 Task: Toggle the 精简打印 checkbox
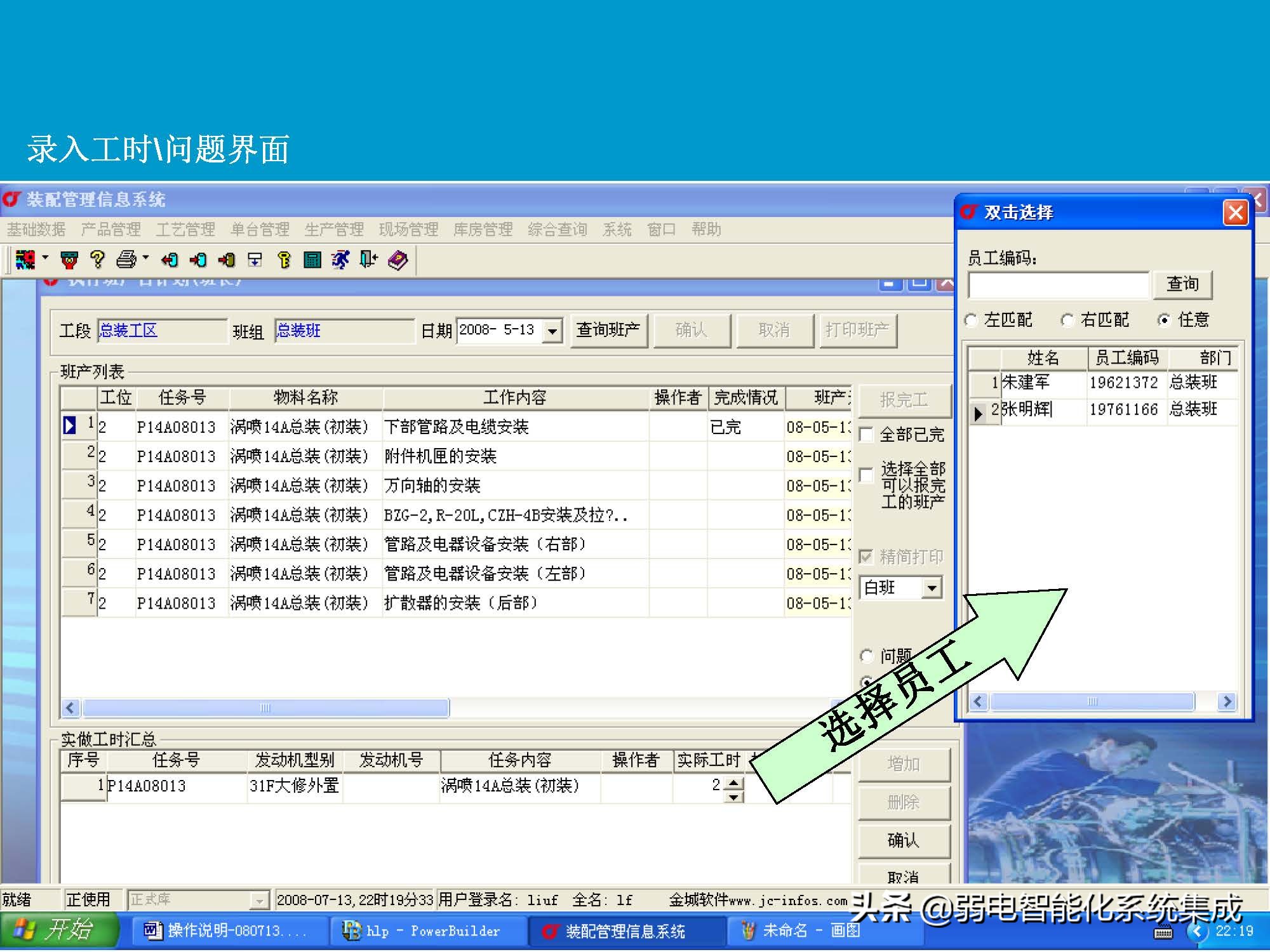click(x=866, y=557)
